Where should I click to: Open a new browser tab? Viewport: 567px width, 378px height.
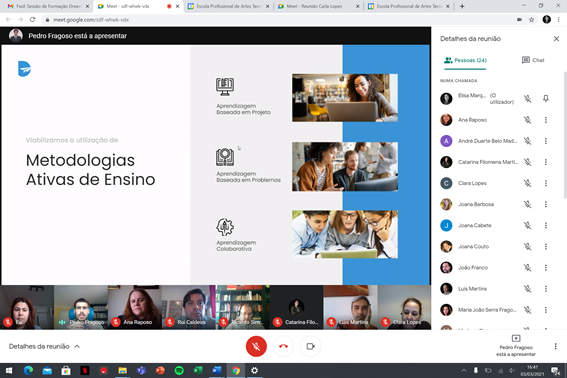(x=462, y=6)
